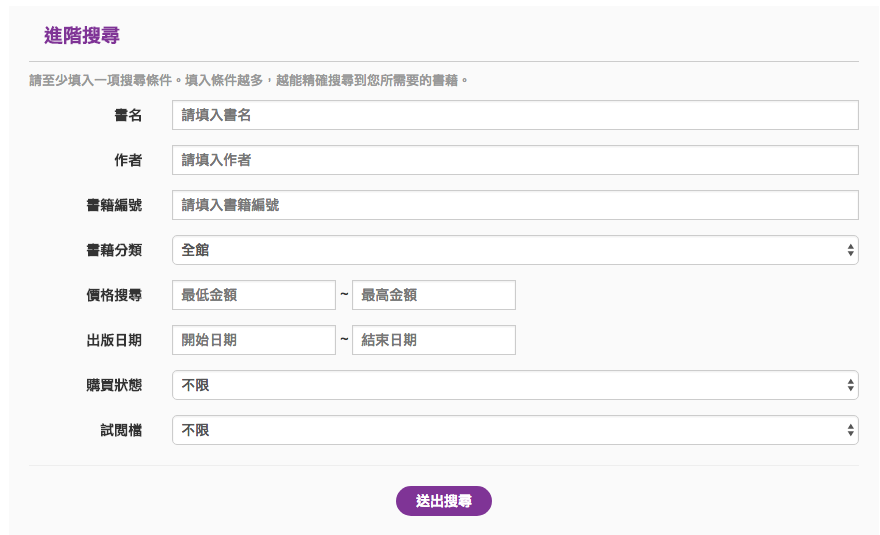Click the 進階搜尋 page heading
This screenshot has height=535, width=880.
click(82, 35)
